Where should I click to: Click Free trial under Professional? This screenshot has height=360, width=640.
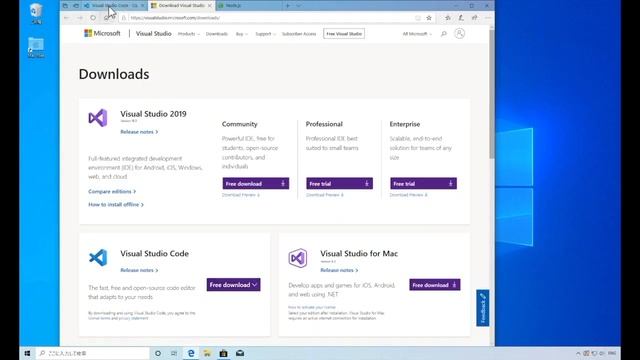coord(340,183)
